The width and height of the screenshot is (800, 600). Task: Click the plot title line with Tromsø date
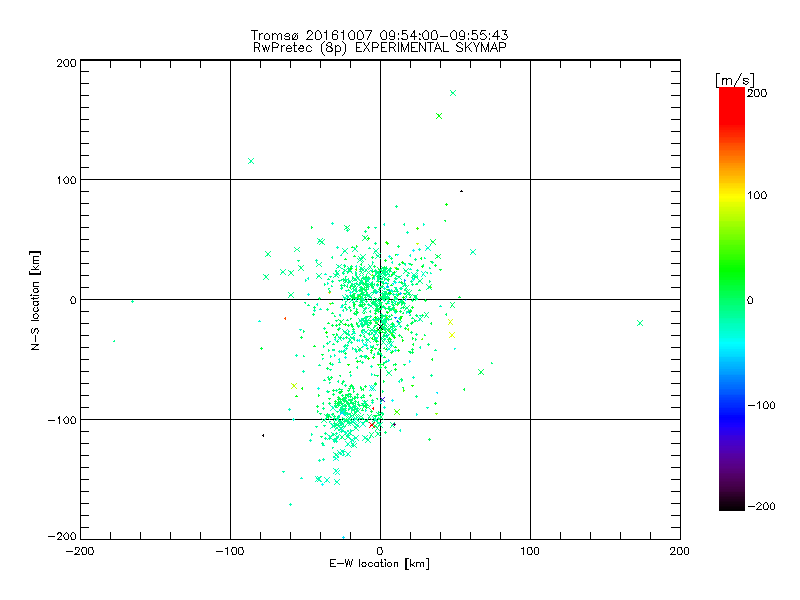point(379,35)
